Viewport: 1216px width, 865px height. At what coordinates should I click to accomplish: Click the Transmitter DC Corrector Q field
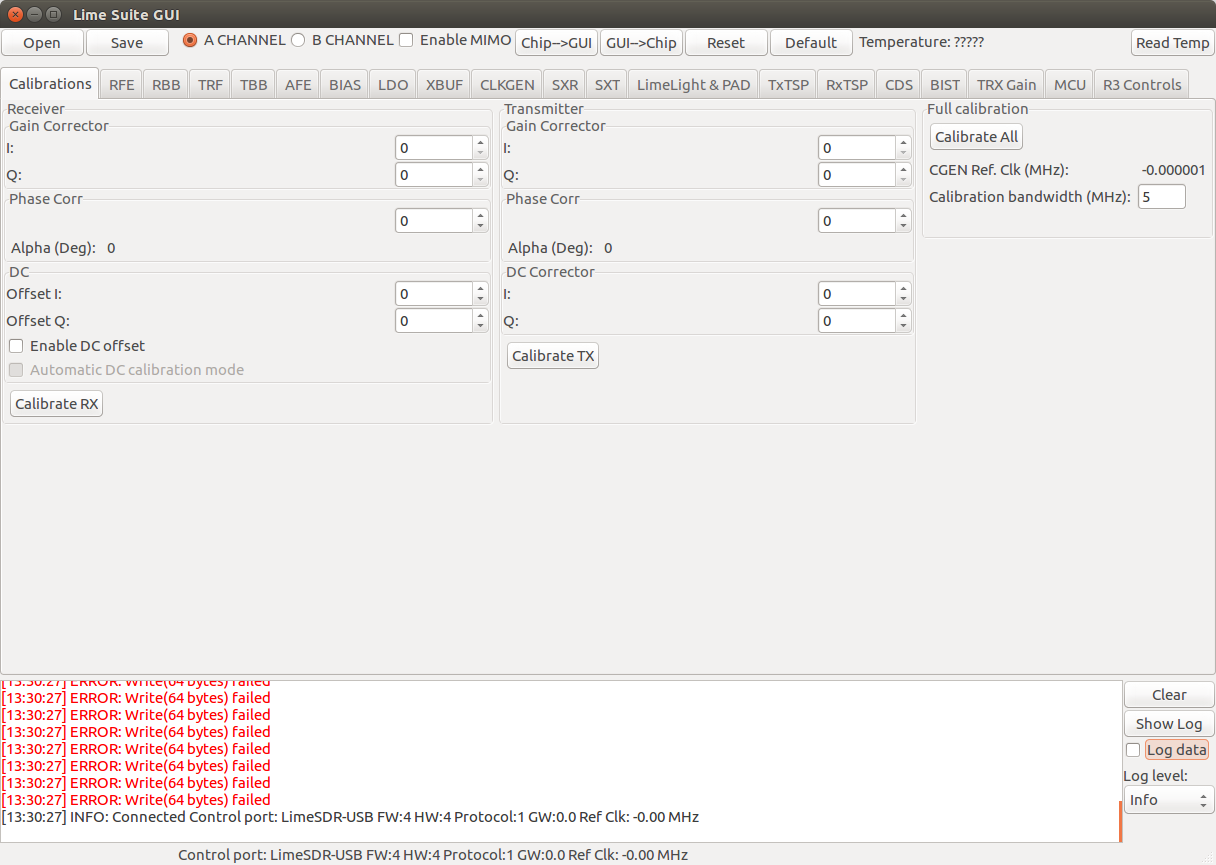point(857,321)
